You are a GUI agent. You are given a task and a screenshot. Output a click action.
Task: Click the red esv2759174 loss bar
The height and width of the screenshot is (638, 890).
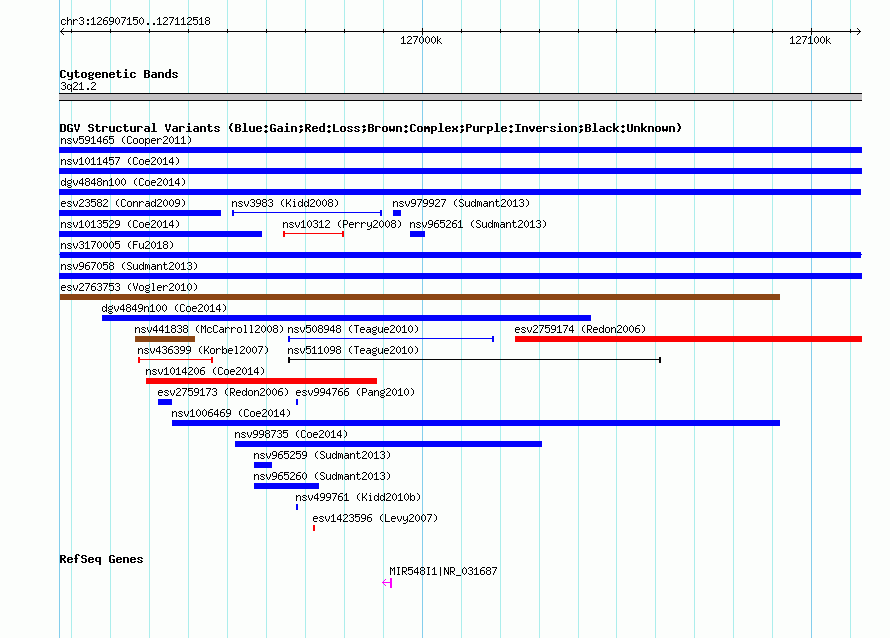coord(689,339)
